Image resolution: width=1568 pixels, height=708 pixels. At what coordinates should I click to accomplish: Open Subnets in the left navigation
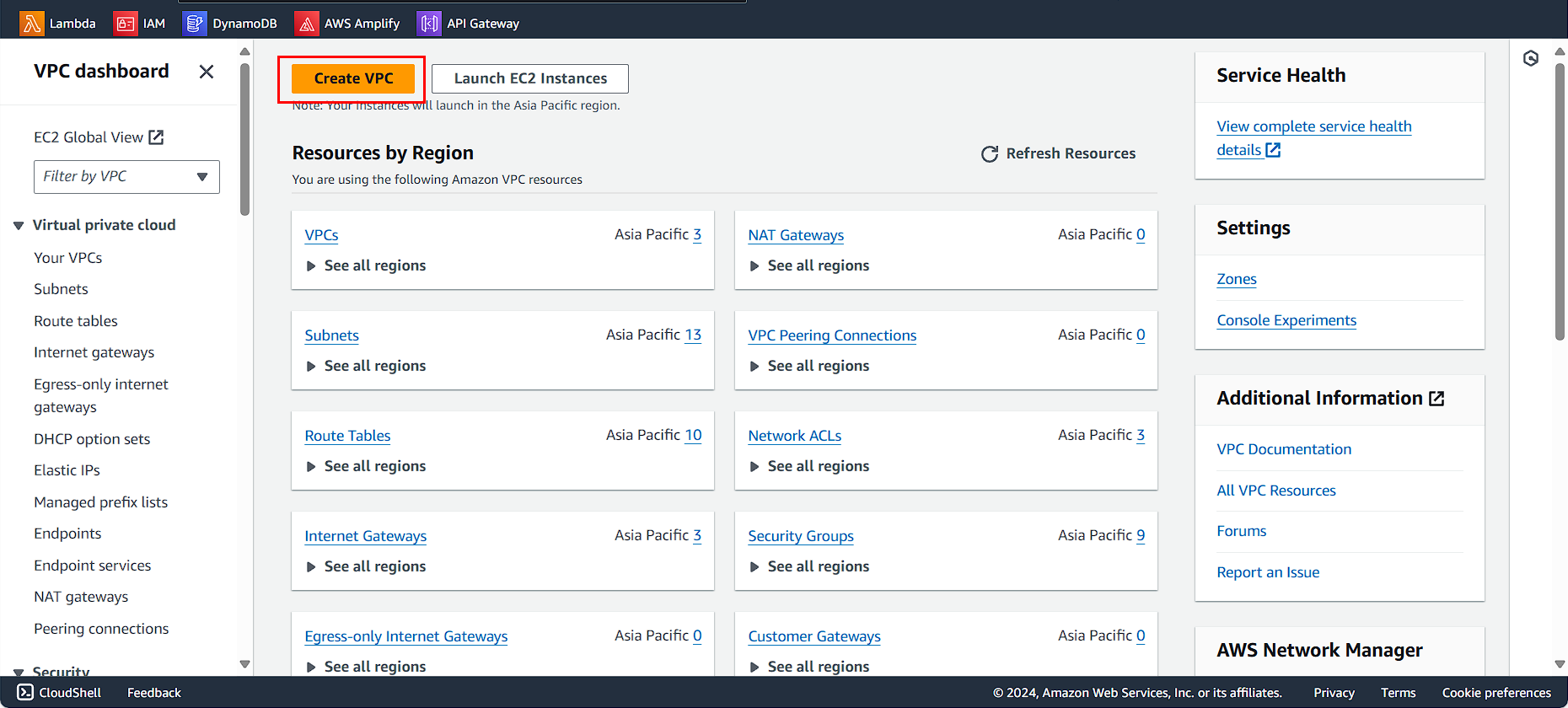tap(61, 289)
